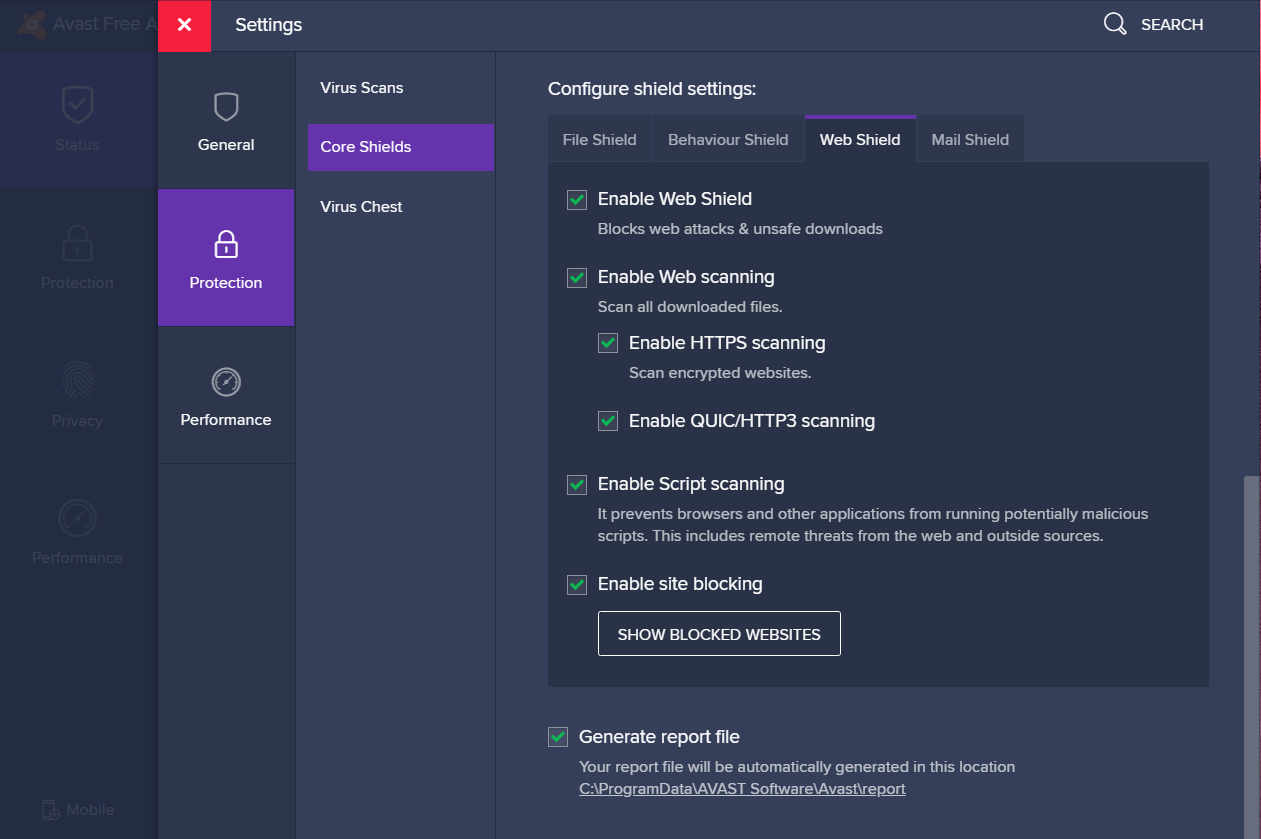Click the search magnifier icon
This screenshot has width=1261, height=839.
pyautogui.click(x=1115, y=24)
